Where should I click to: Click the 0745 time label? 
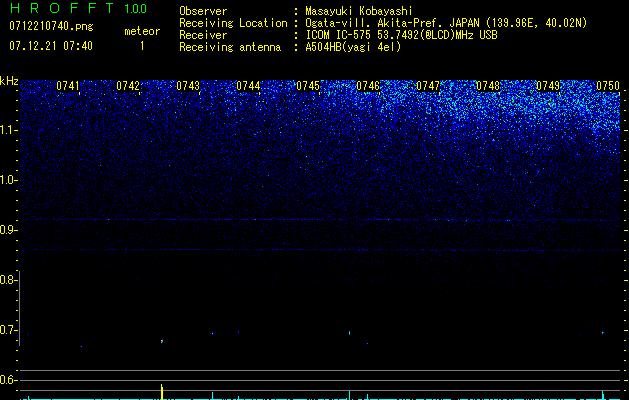[x=308, y=87]
